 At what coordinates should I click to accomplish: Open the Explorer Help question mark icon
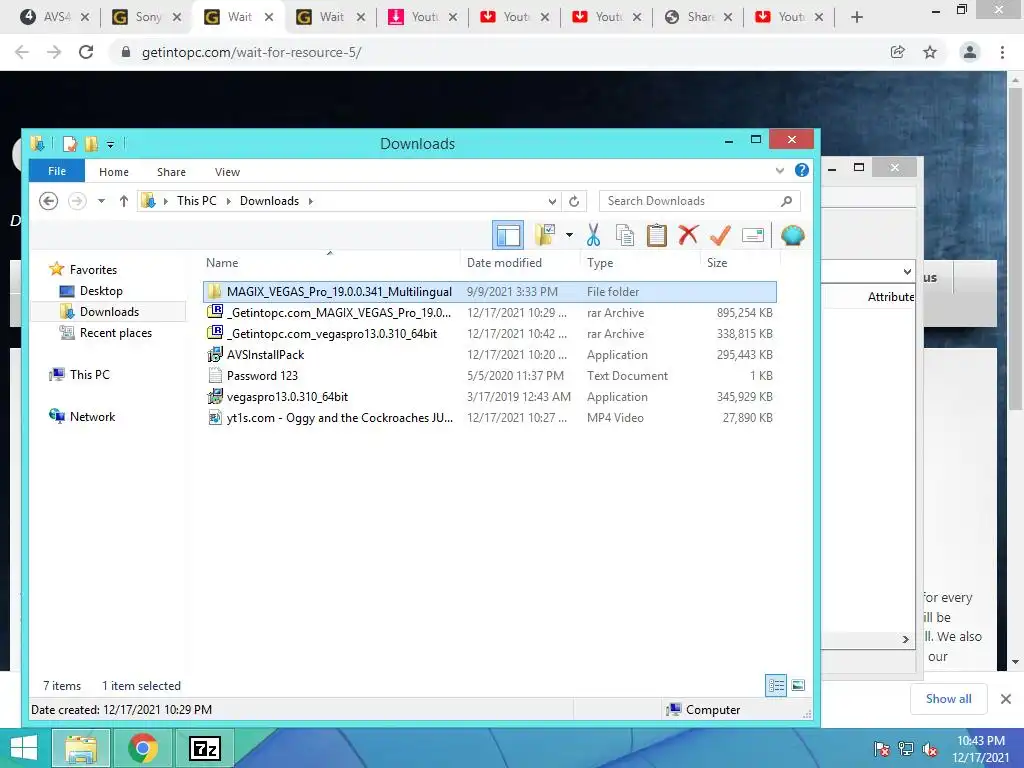801,170
